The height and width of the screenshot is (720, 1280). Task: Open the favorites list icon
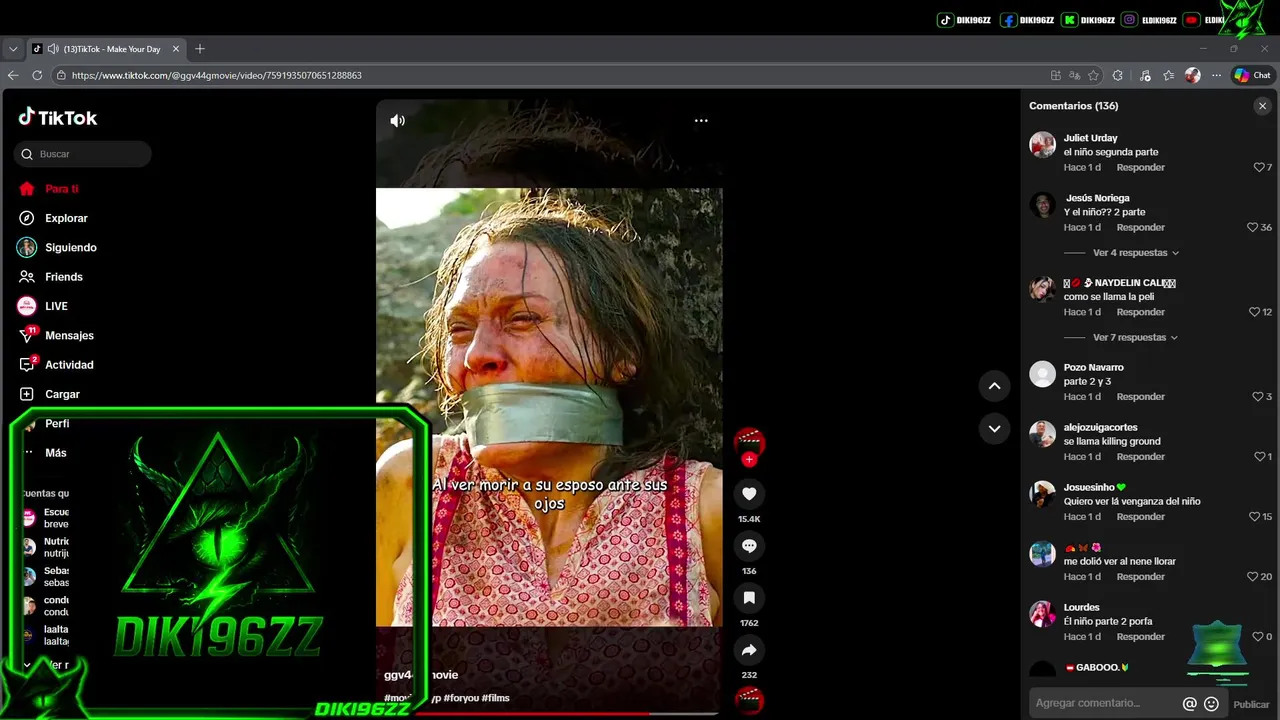tap(1169, 75)
